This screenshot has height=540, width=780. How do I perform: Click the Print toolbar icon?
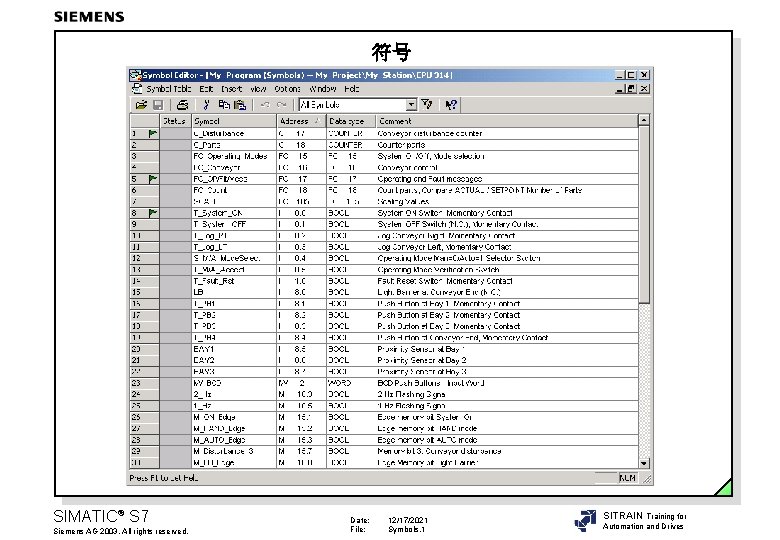183,105
